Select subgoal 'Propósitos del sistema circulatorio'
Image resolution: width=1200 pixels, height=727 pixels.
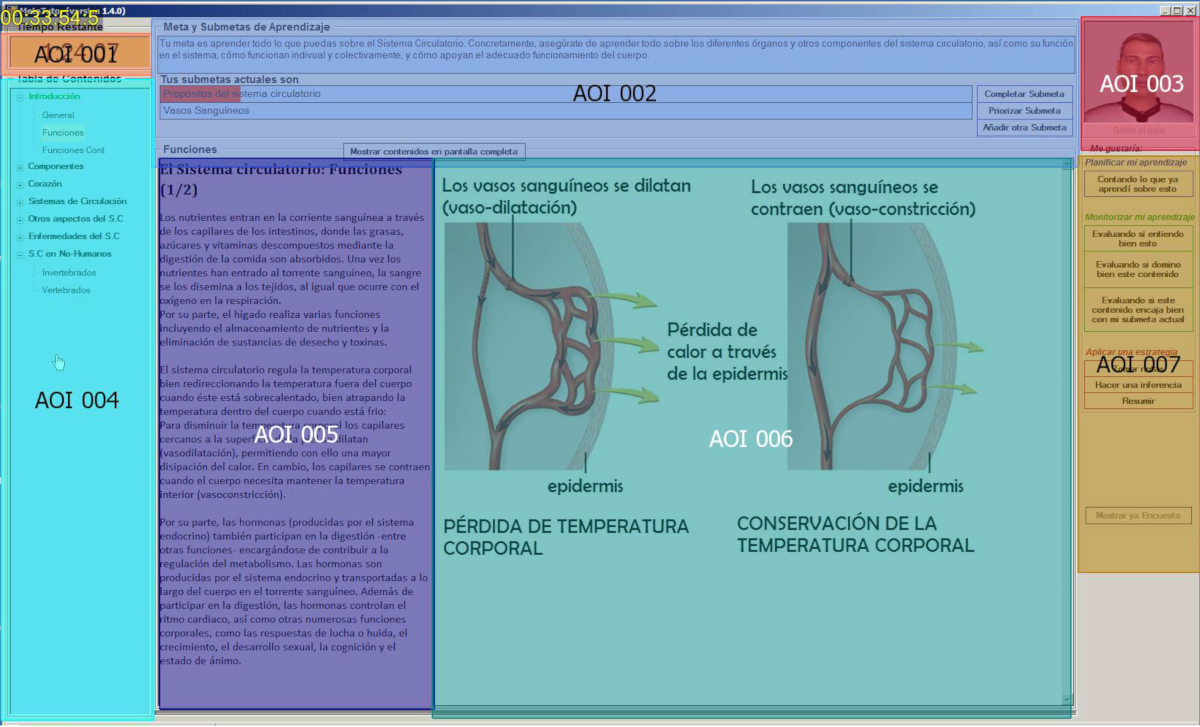566,94
